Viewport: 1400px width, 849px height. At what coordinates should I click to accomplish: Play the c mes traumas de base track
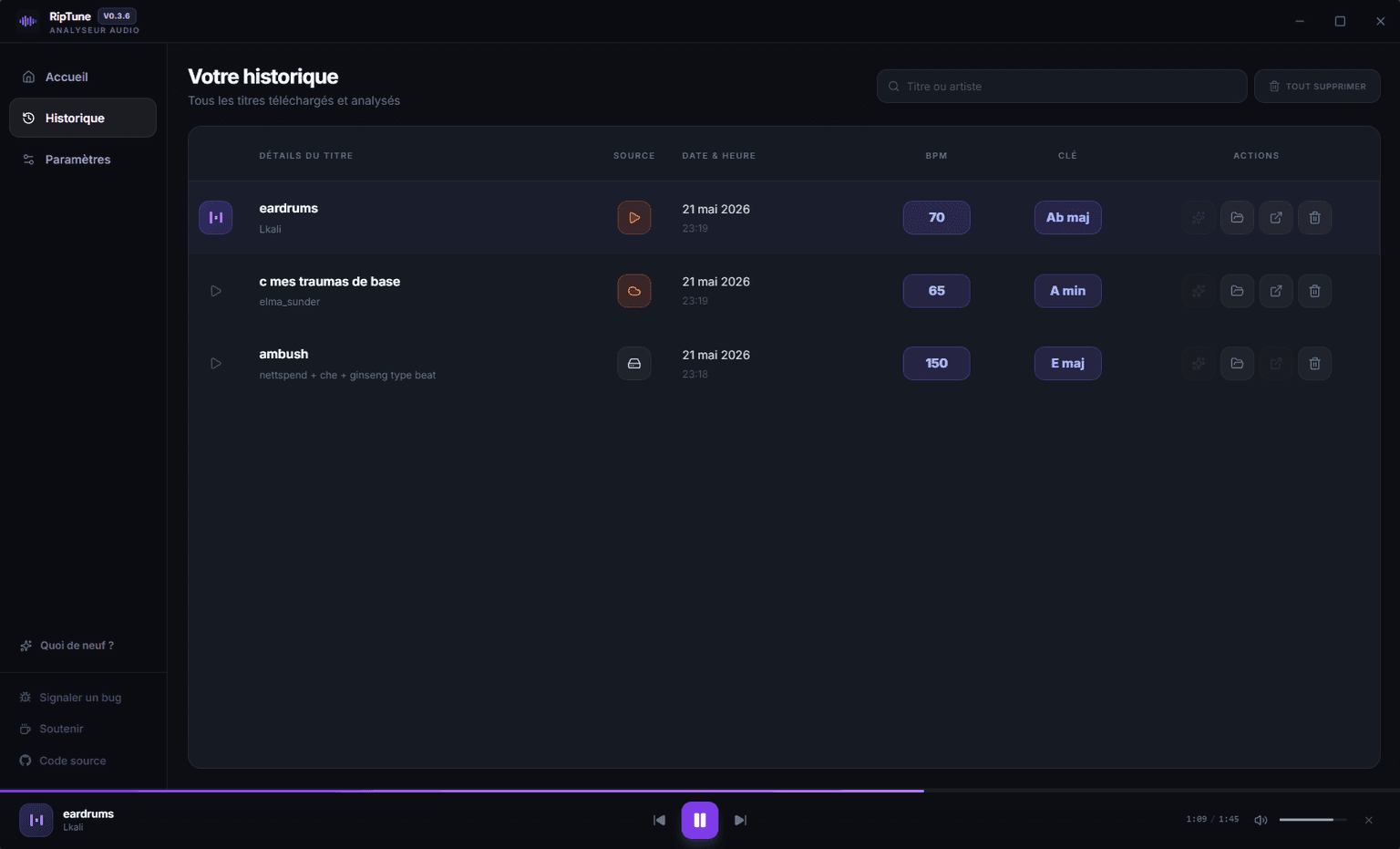click(x=216, y=291)
